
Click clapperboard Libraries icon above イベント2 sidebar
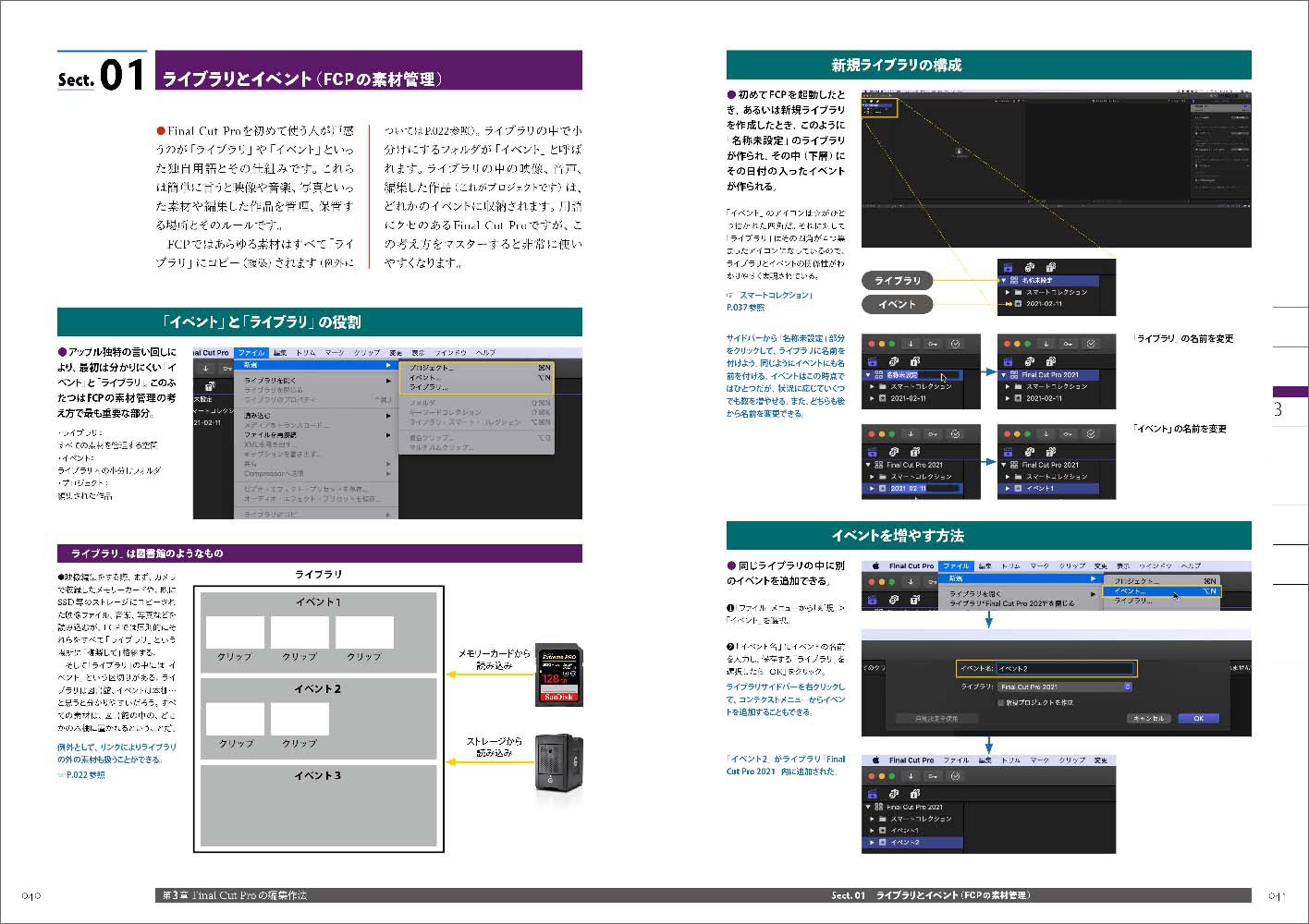pos(874,794)
